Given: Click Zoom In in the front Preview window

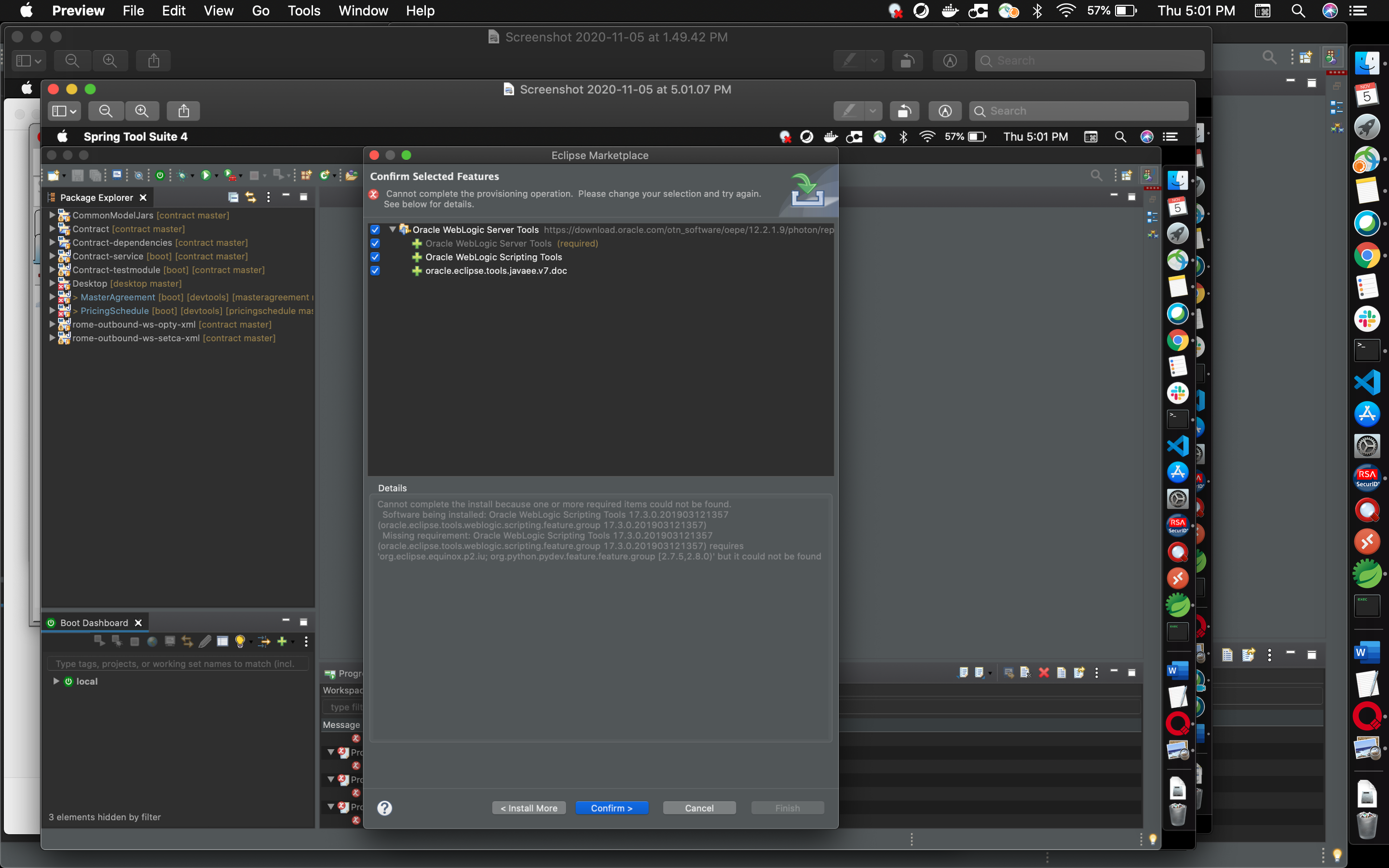Looking at the screenshot, I should click(x=142, y=111).
